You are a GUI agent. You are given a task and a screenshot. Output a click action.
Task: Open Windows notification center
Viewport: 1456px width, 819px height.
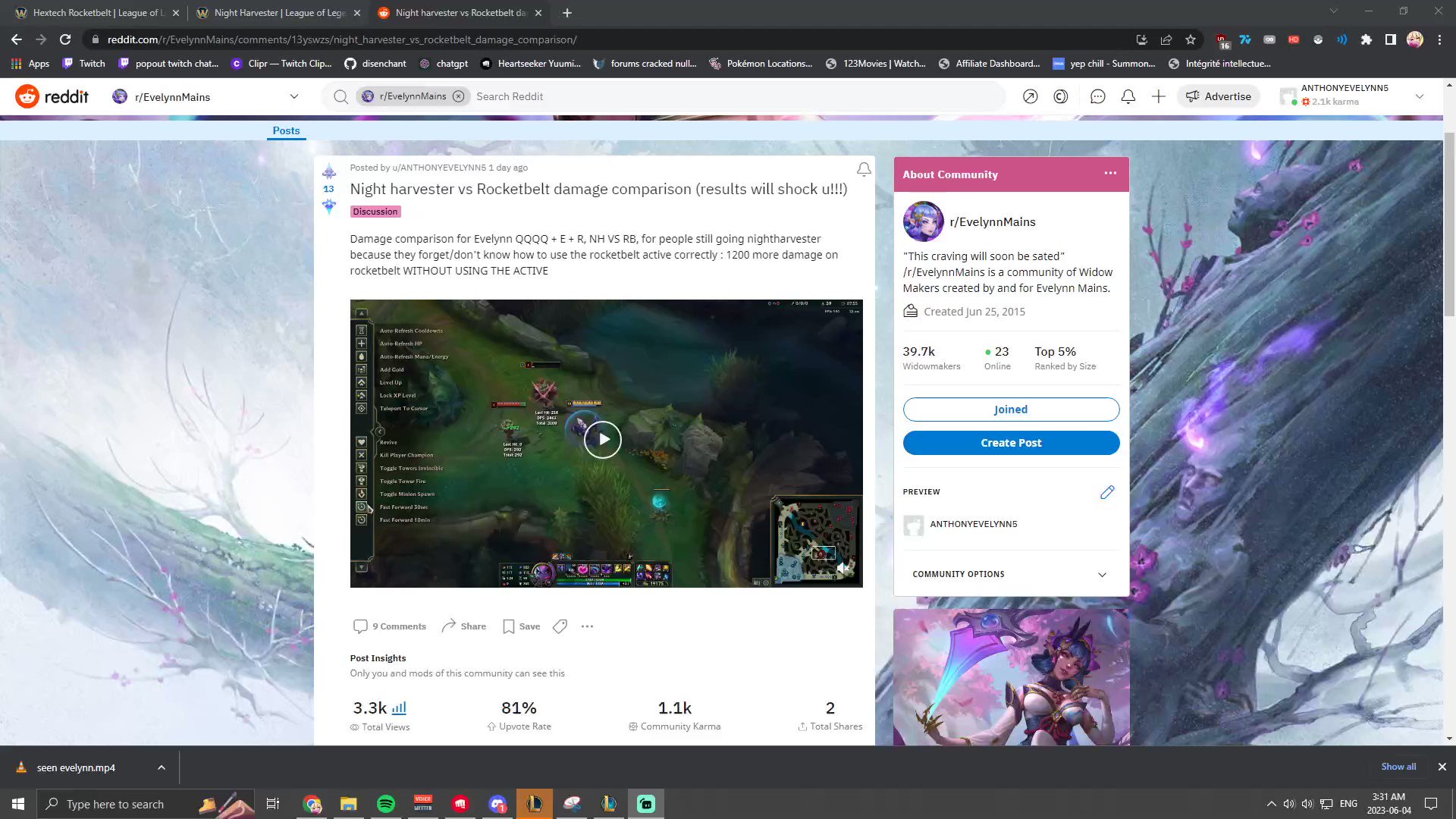pyautogui.click(x=1431, y=804)
